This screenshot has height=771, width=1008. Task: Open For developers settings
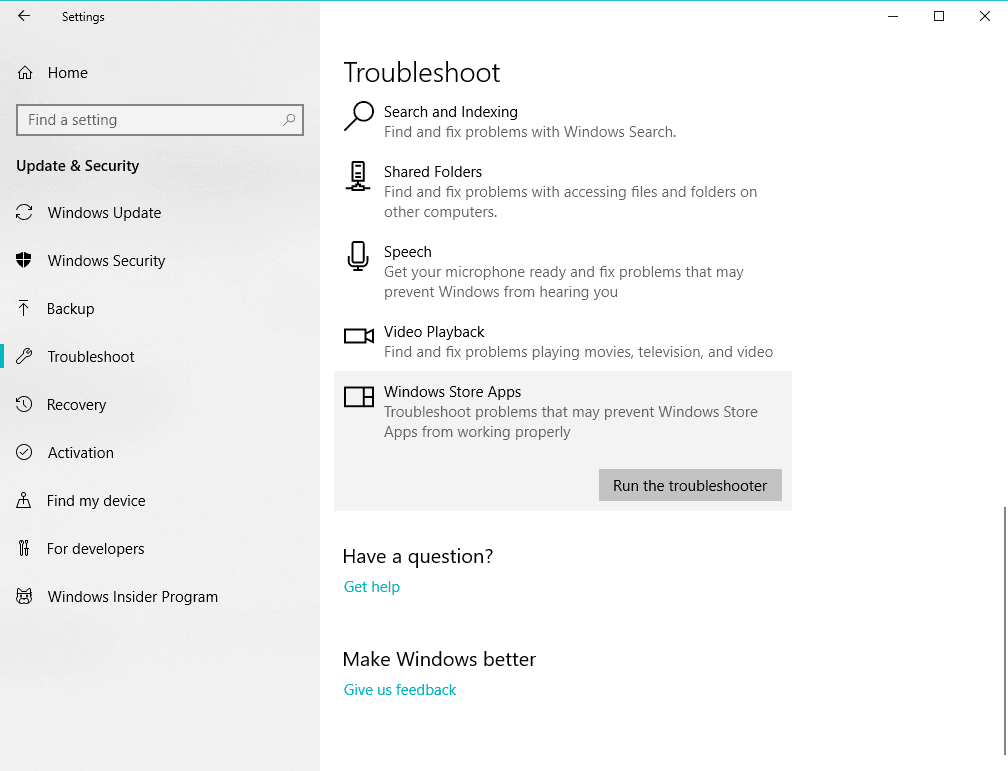pos(159,549)
